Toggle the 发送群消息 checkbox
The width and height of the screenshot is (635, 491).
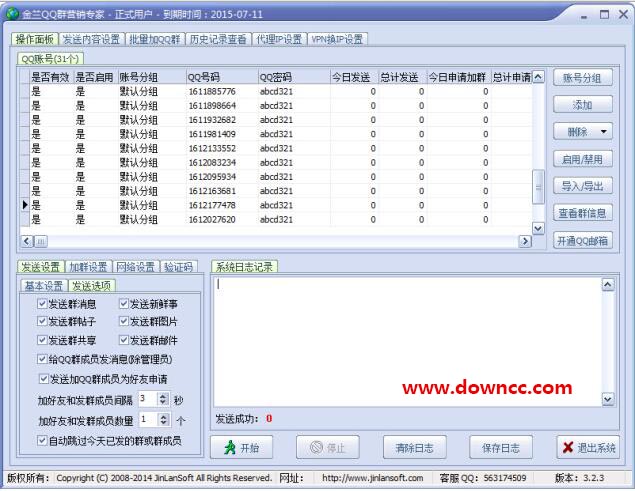coord(42,303)
